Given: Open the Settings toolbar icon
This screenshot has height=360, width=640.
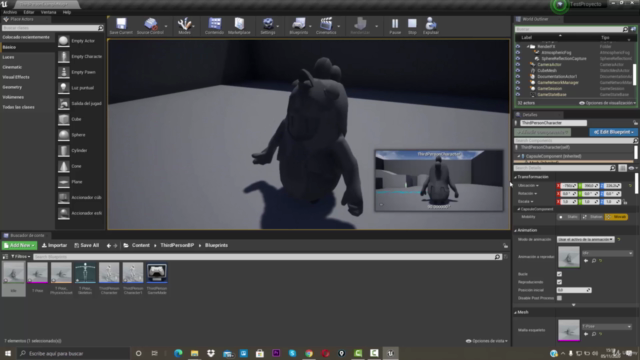Looking at the screenshot, I should [268, 24].
